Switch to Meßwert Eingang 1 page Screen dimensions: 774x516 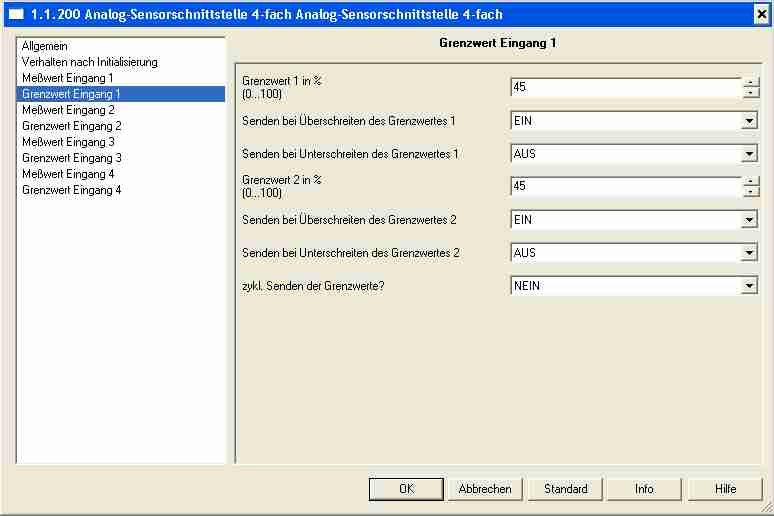67,78
